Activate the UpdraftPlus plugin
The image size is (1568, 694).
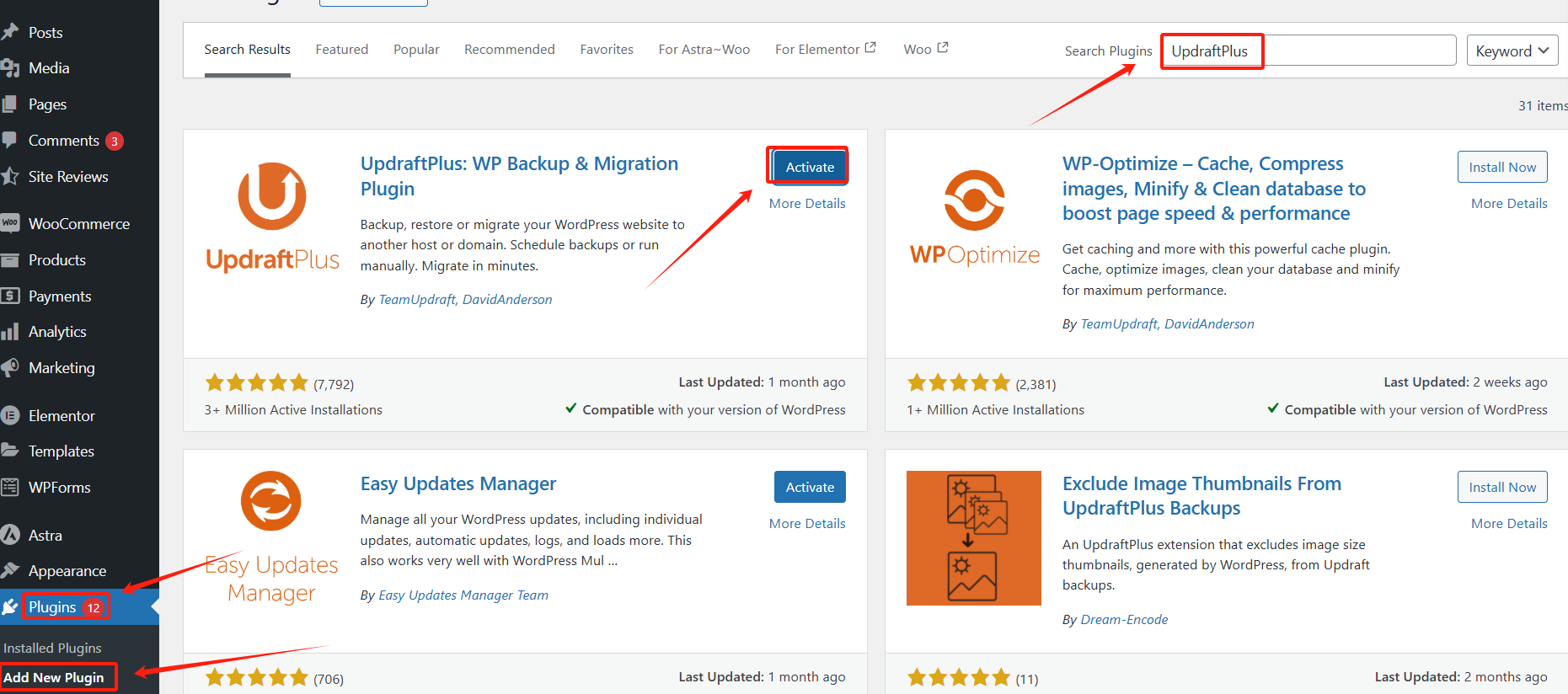(809, 167)
